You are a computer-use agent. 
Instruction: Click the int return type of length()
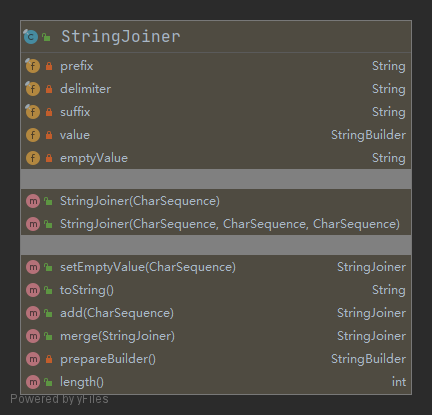tap(399, 382)
